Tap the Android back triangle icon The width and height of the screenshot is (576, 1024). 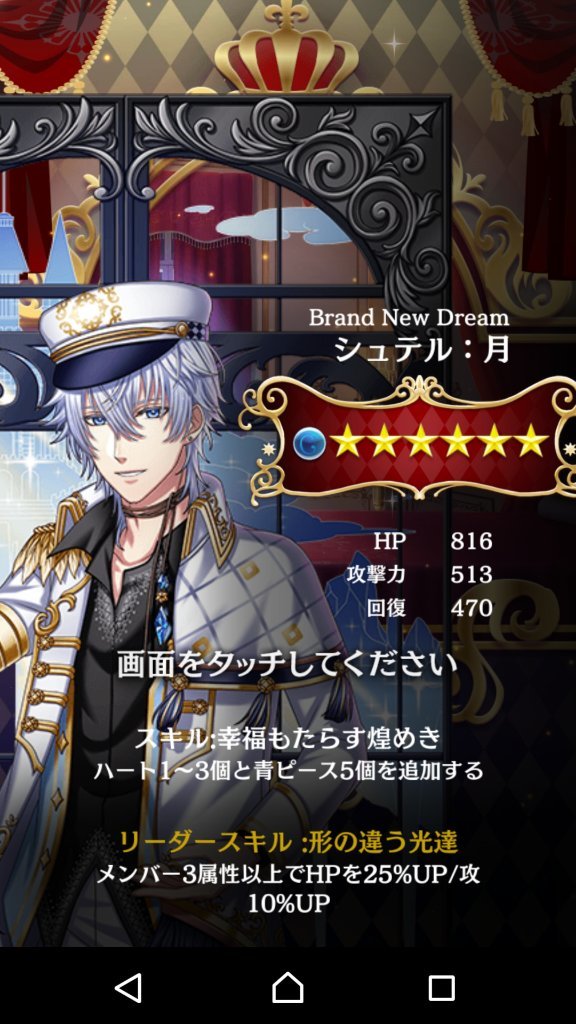129,987
